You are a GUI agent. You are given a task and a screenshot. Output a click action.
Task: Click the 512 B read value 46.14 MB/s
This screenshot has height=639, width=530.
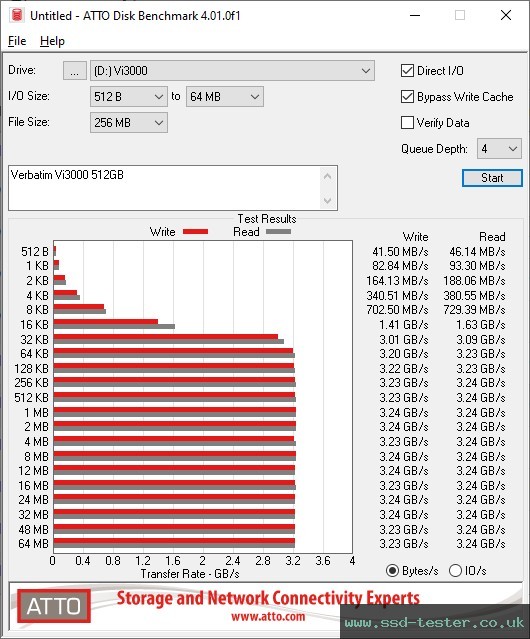point(477,252)
